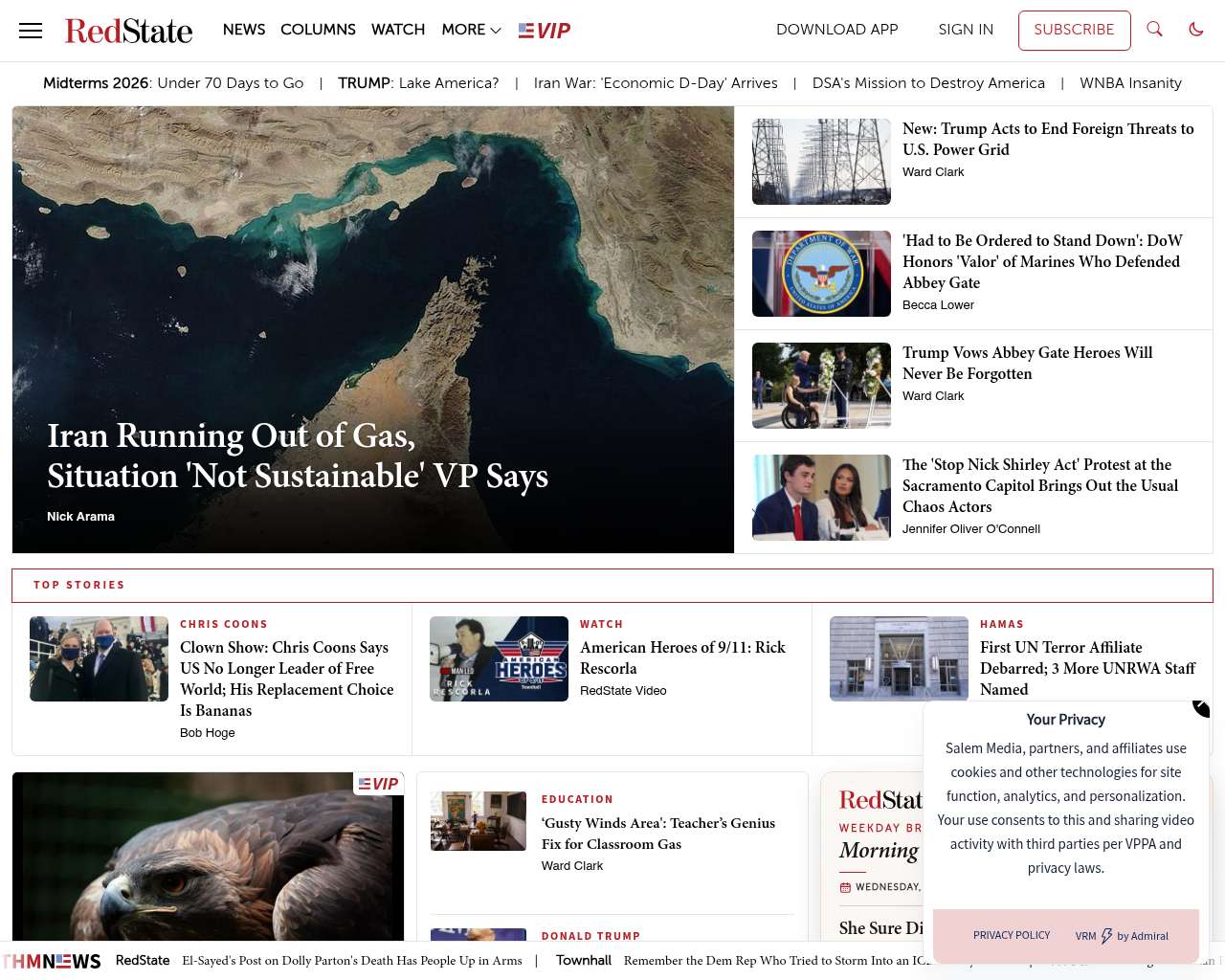Click THM NEWS logo in ticker
The width and height of the screenshot is (1225, 980).
(x=52, y=961)
